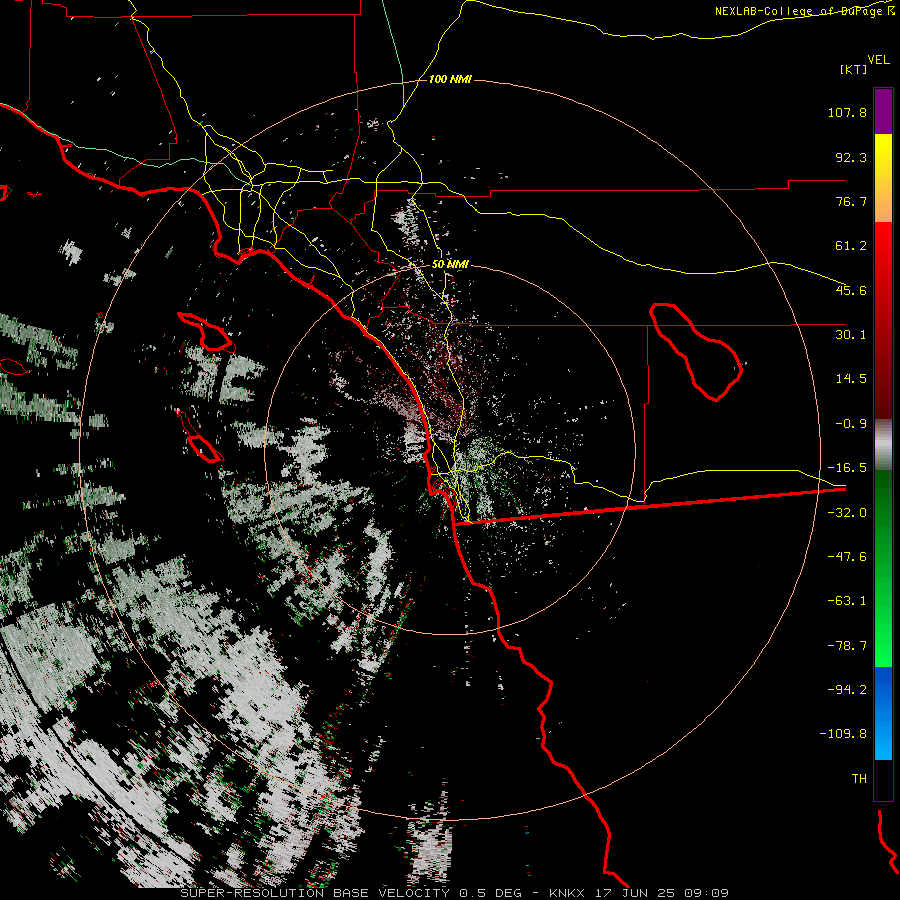Screen dimensions: 900x900
Task: Click the 92.3 velocity scale value
Action: (851, 157)
